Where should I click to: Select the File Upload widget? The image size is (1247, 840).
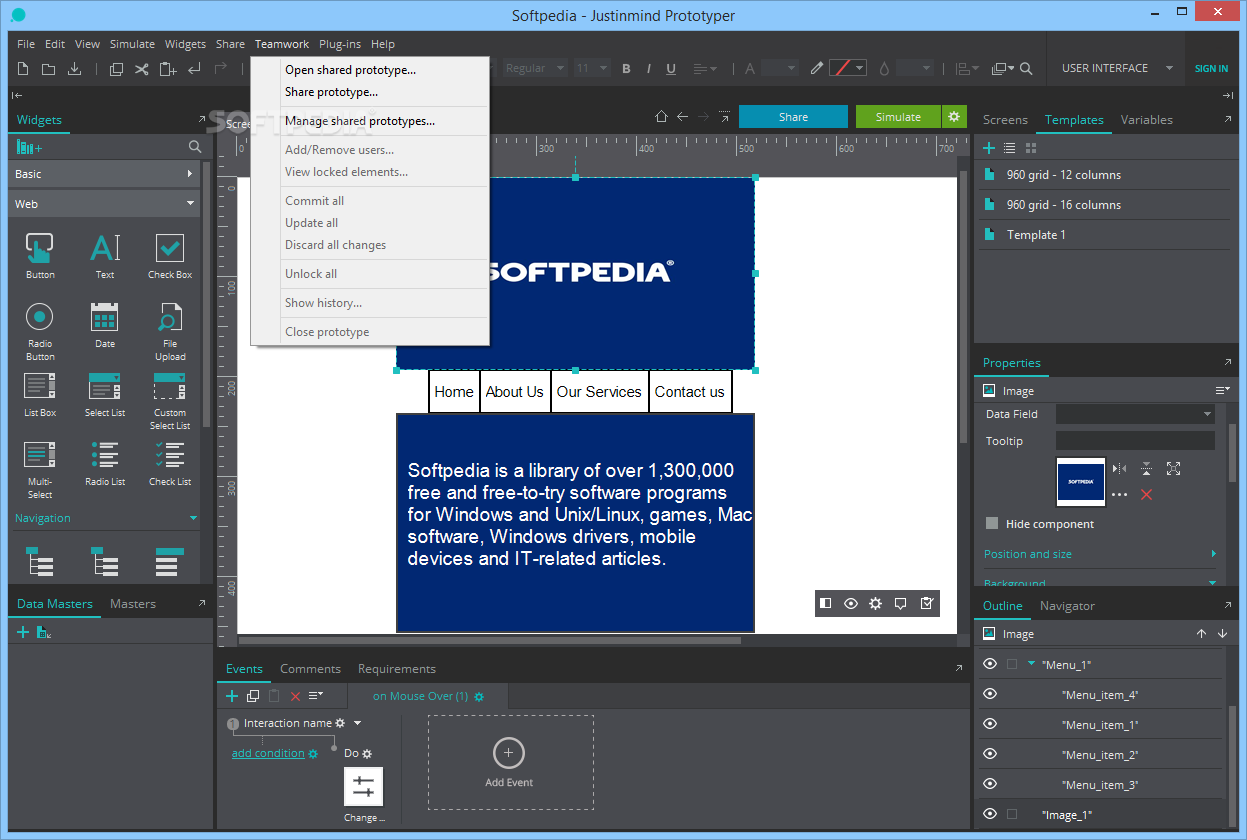click(170, 331)
